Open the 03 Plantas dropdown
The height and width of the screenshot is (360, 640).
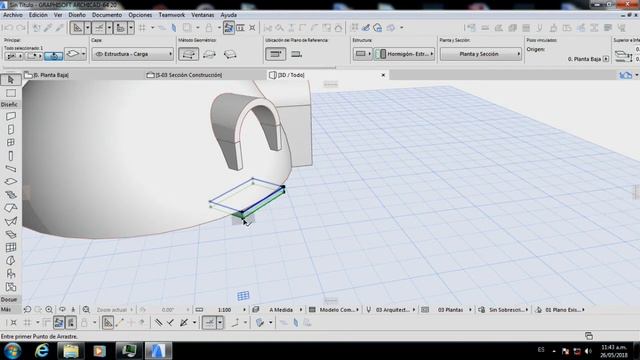(453, 310)
